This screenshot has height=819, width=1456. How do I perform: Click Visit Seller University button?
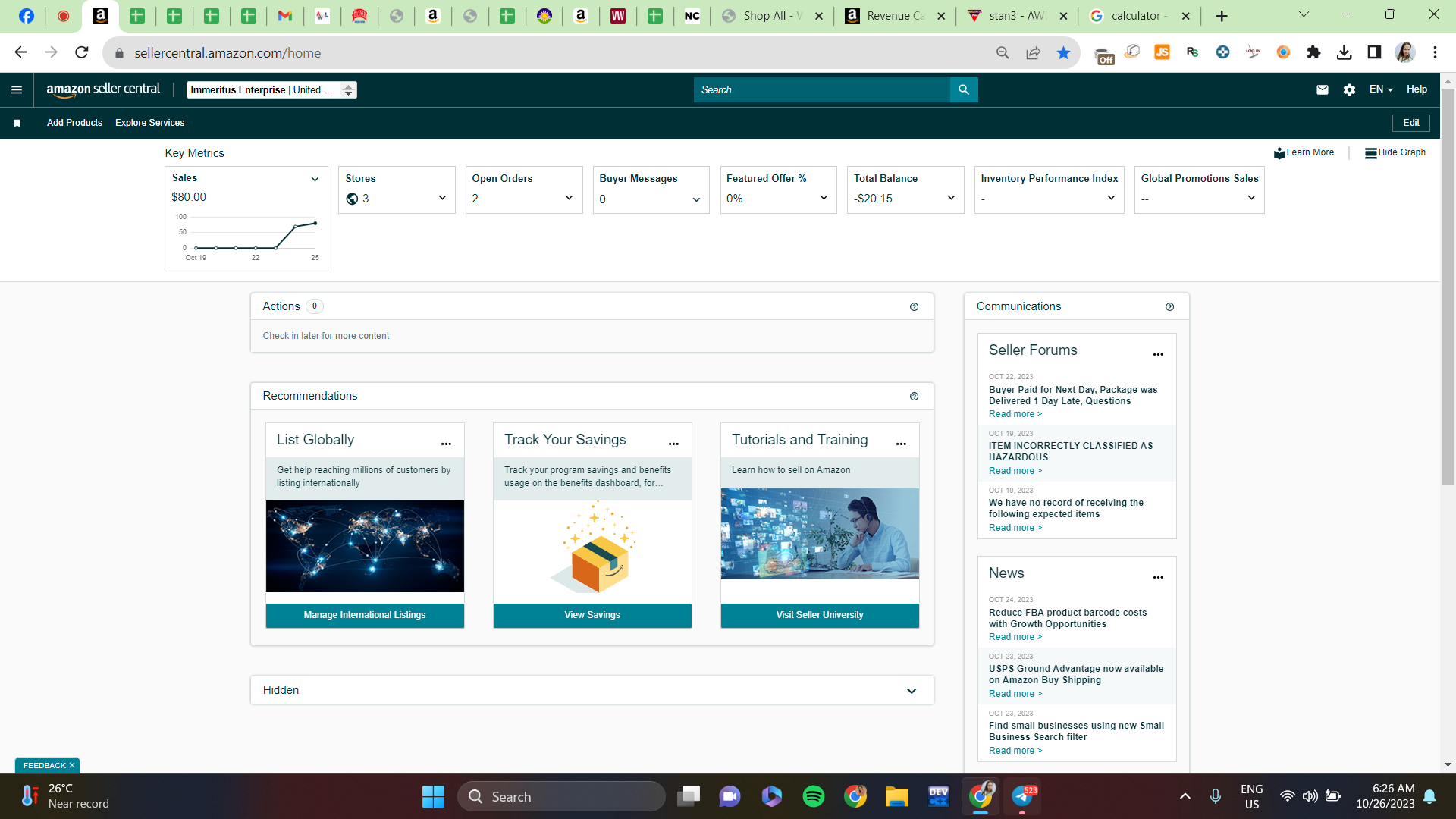click(820, 615)
